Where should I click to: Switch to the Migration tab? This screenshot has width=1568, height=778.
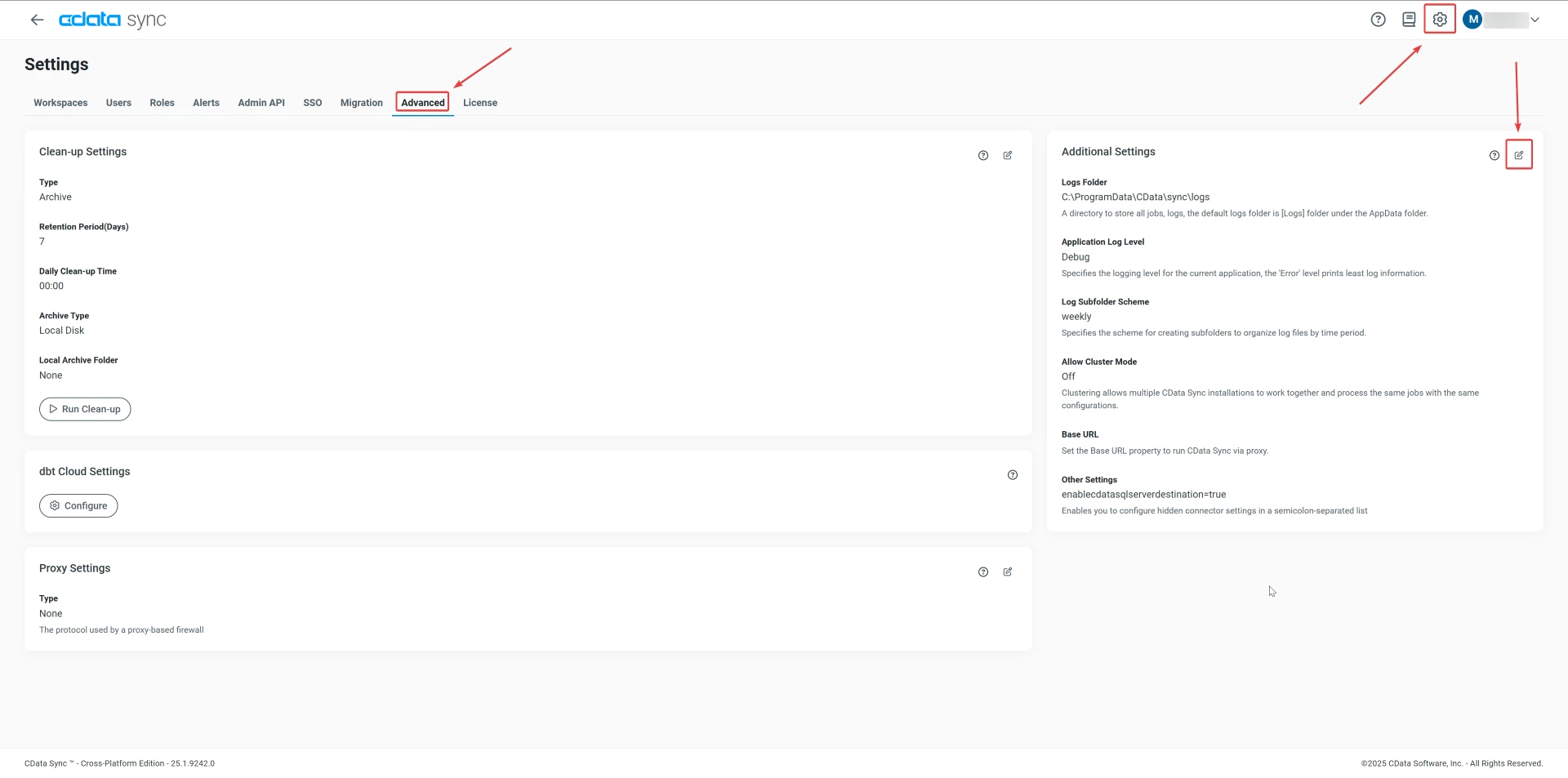click(x=362, y=103)
